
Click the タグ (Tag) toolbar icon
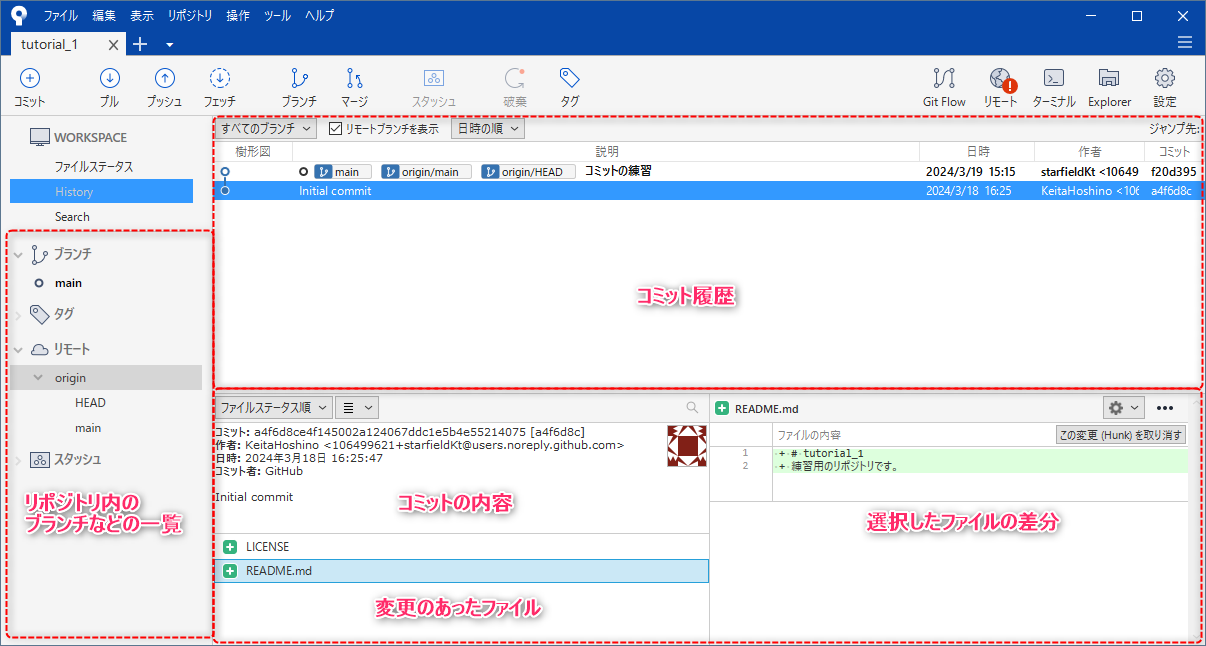point(569,87)
